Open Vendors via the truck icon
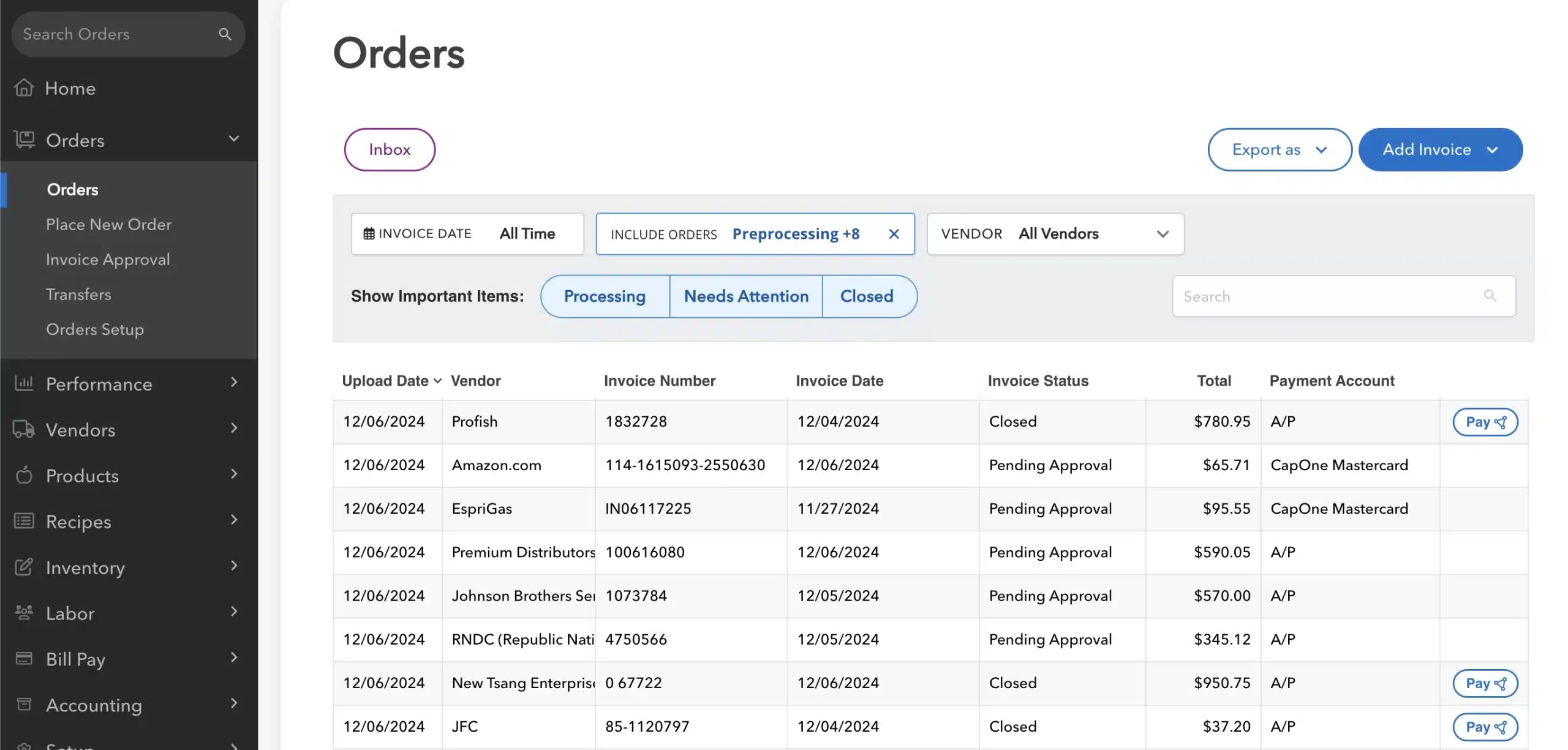Image resolution: width=1568 pixels, height=750 pixels. (24, 429)
